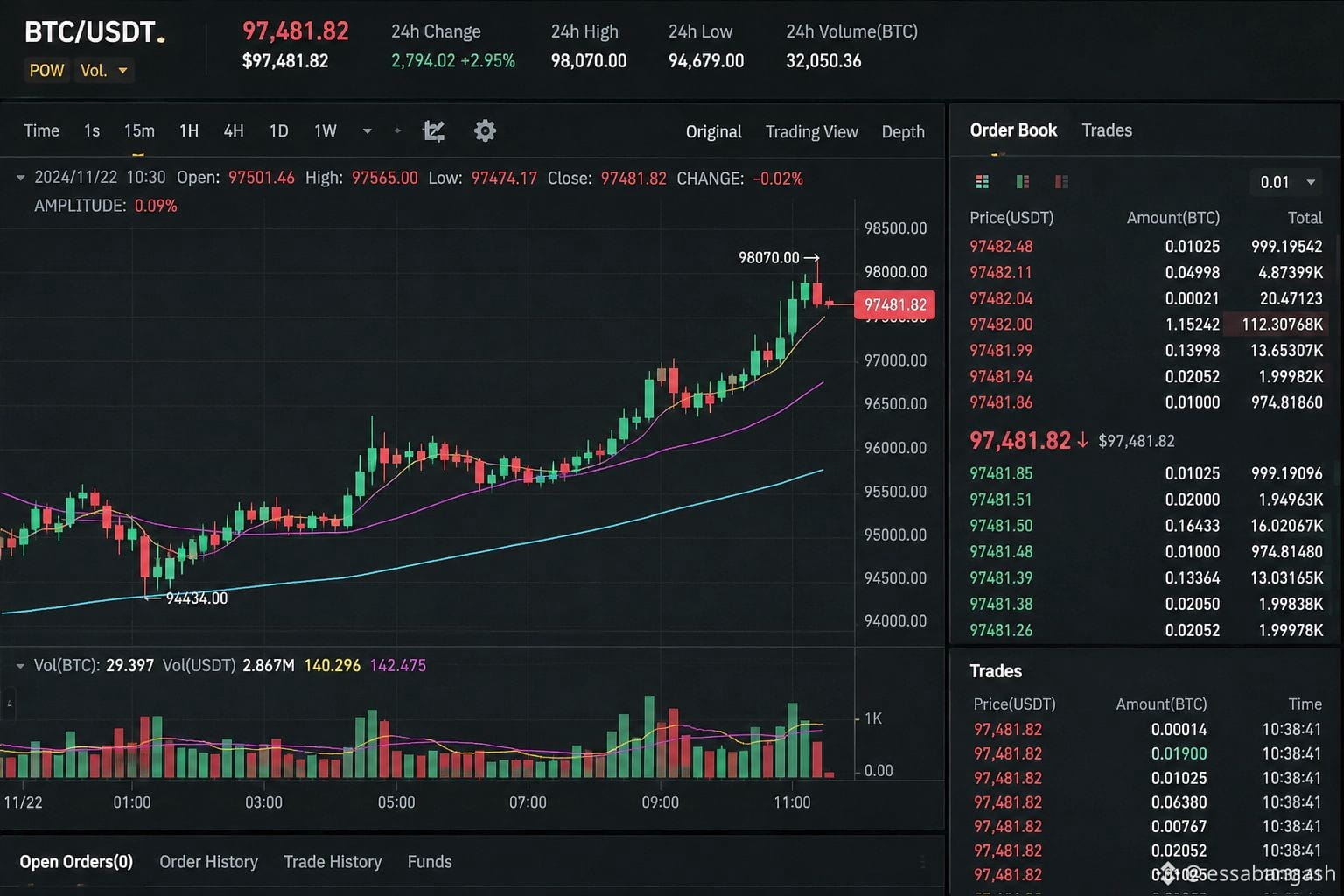Open the Open Orders(0) tab

coord(76,862)
